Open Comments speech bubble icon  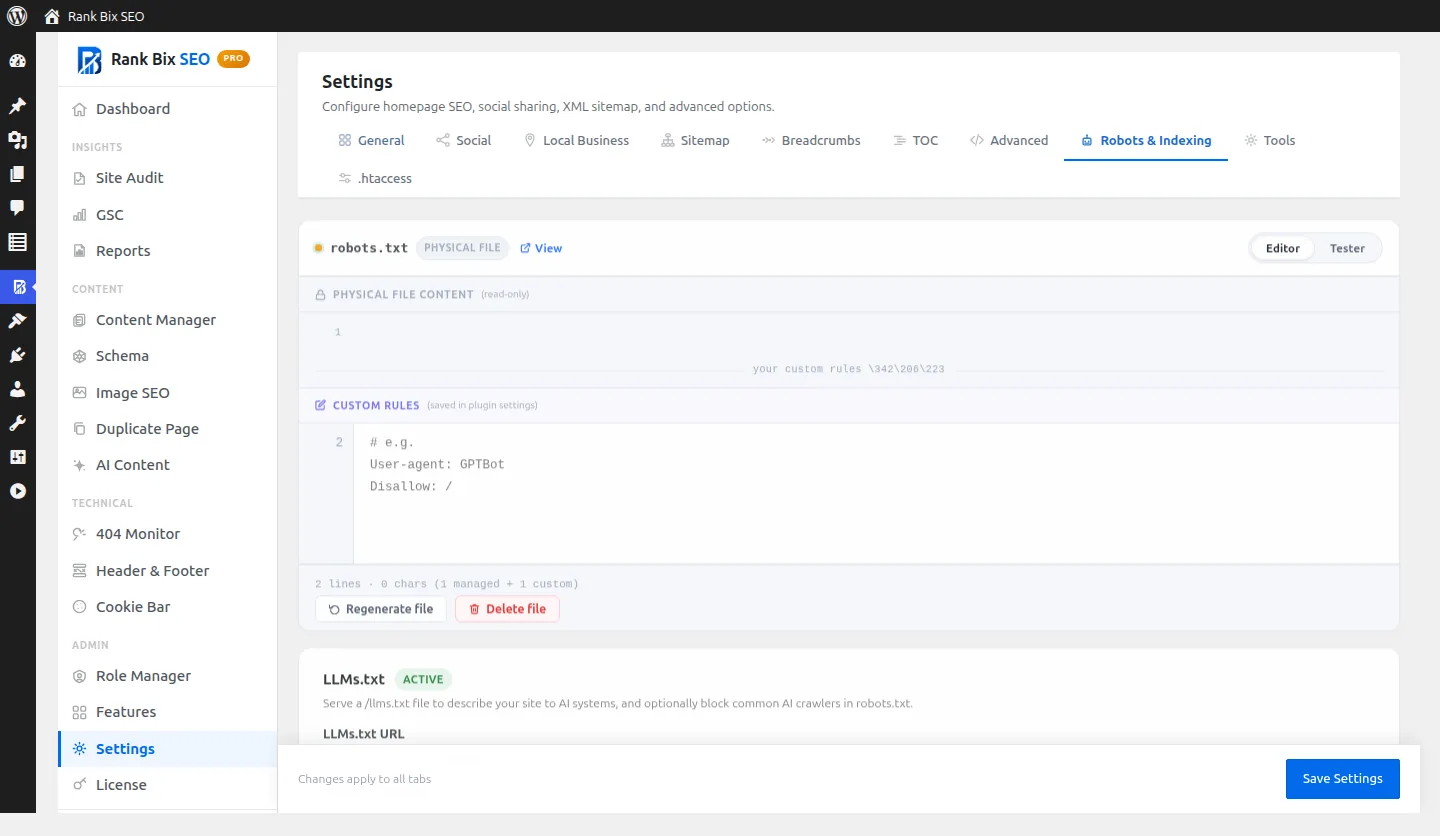coord(17,208)
